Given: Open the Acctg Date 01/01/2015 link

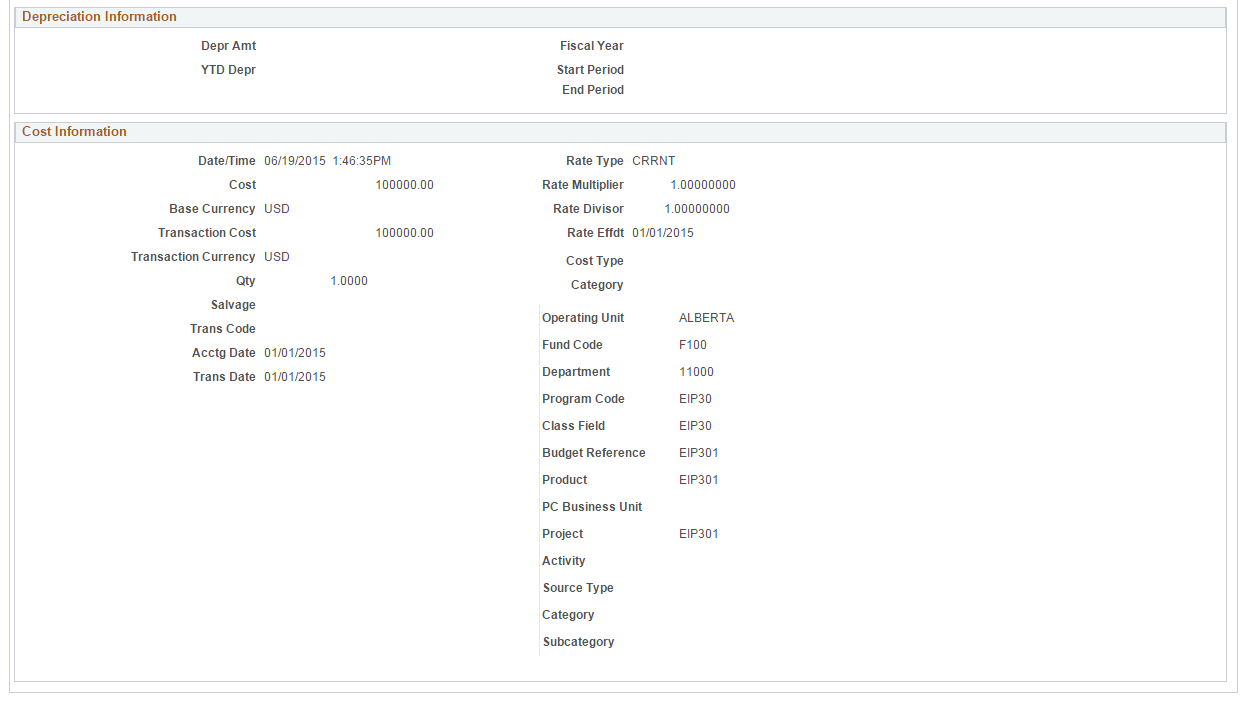Looking at the screenshot, I should (294, 352).
